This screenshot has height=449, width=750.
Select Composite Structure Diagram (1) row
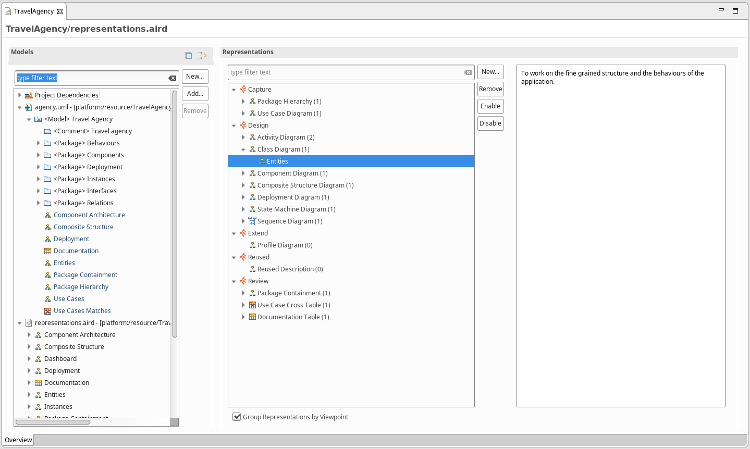point(351,186)
